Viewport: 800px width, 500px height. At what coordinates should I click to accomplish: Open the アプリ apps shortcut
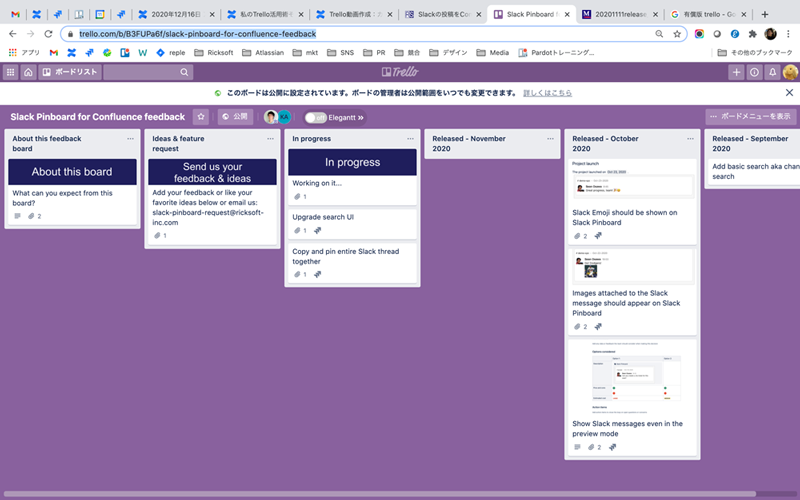point(24,53)
